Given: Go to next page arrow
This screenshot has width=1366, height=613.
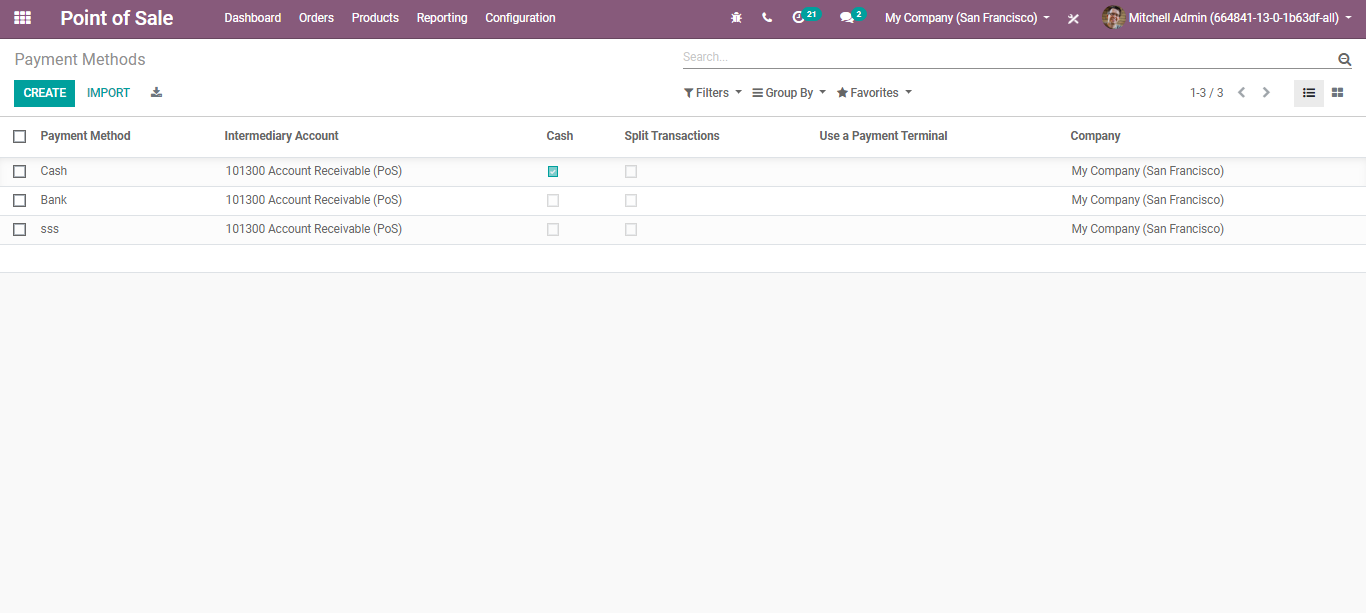Looking at the screenshot, I should [1266, 93].
